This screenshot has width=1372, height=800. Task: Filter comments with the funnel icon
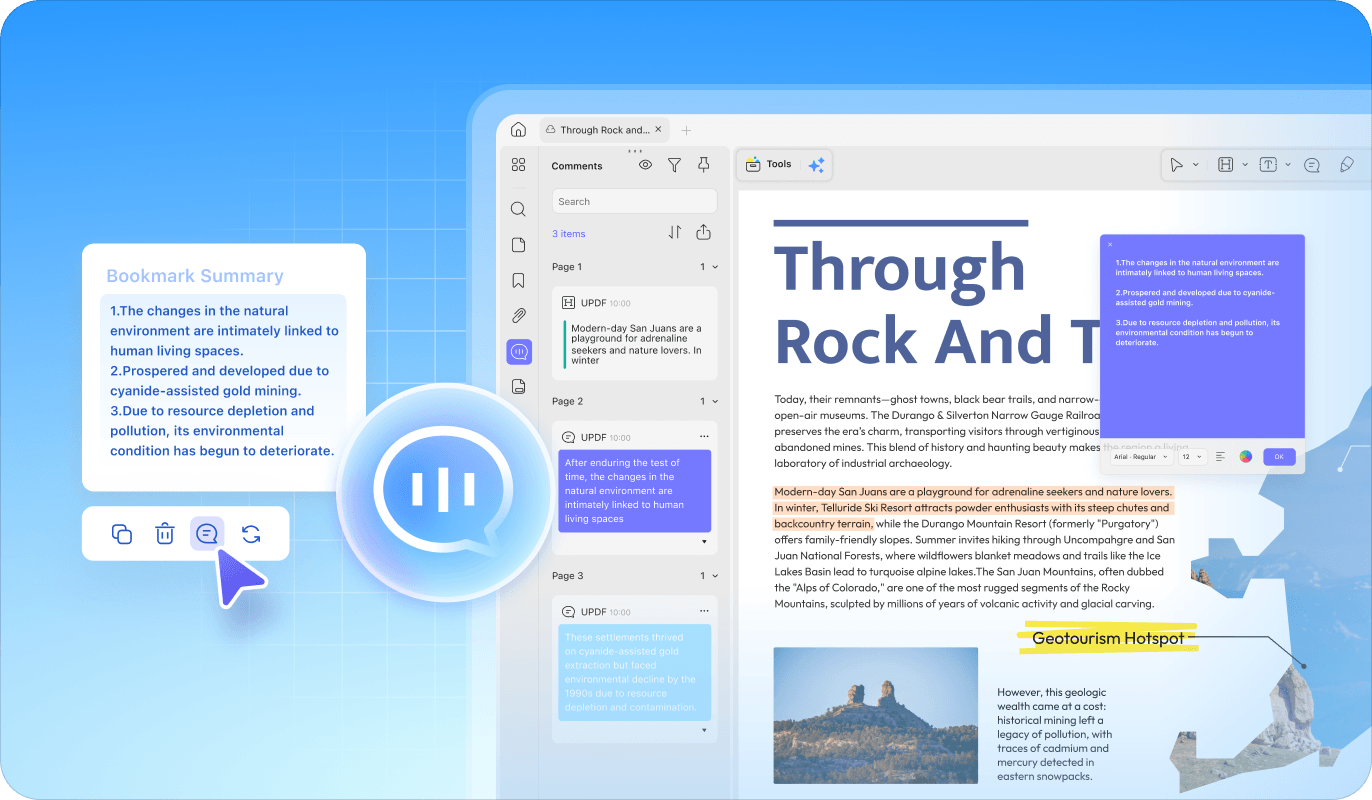coord(674,165)
